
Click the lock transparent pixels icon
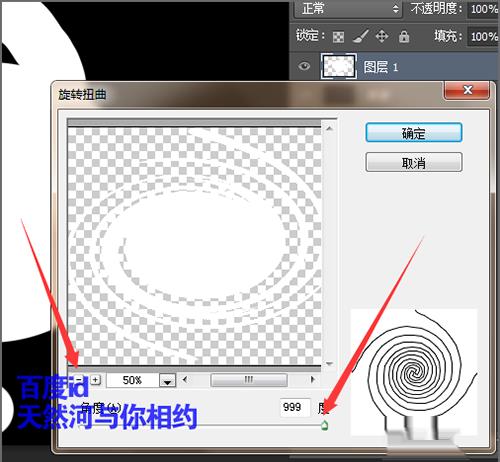pyautogui.click(x=338, y=37)
